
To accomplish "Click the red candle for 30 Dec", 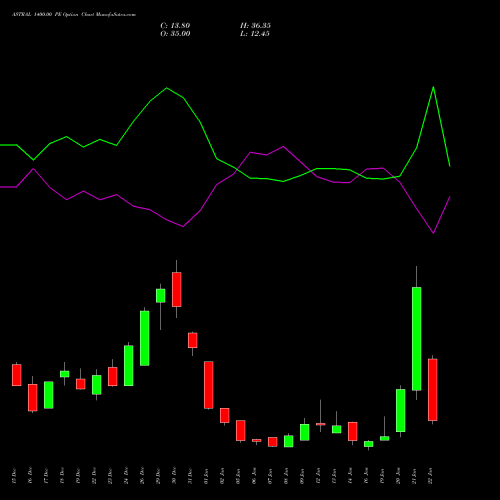I will [177, 289].
